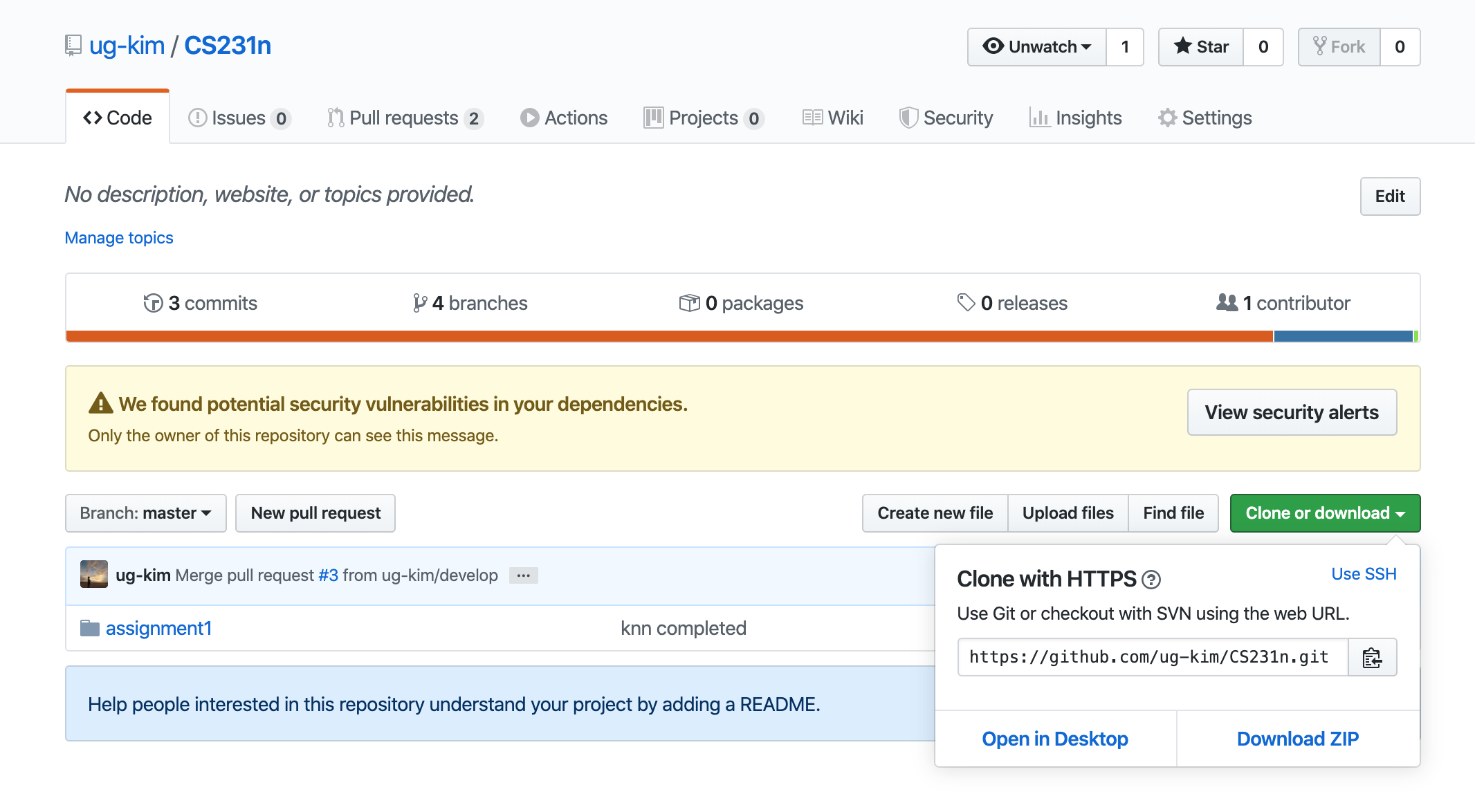Click the assignment1 folder icon

point(90,628)
